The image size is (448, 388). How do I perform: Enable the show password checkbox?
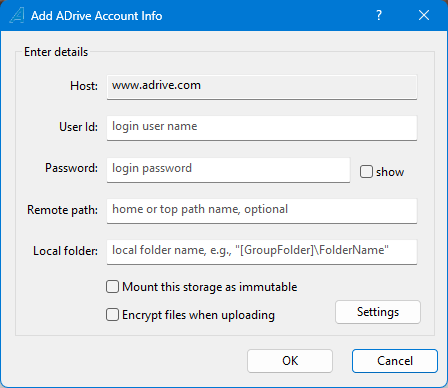pos(366,172)
